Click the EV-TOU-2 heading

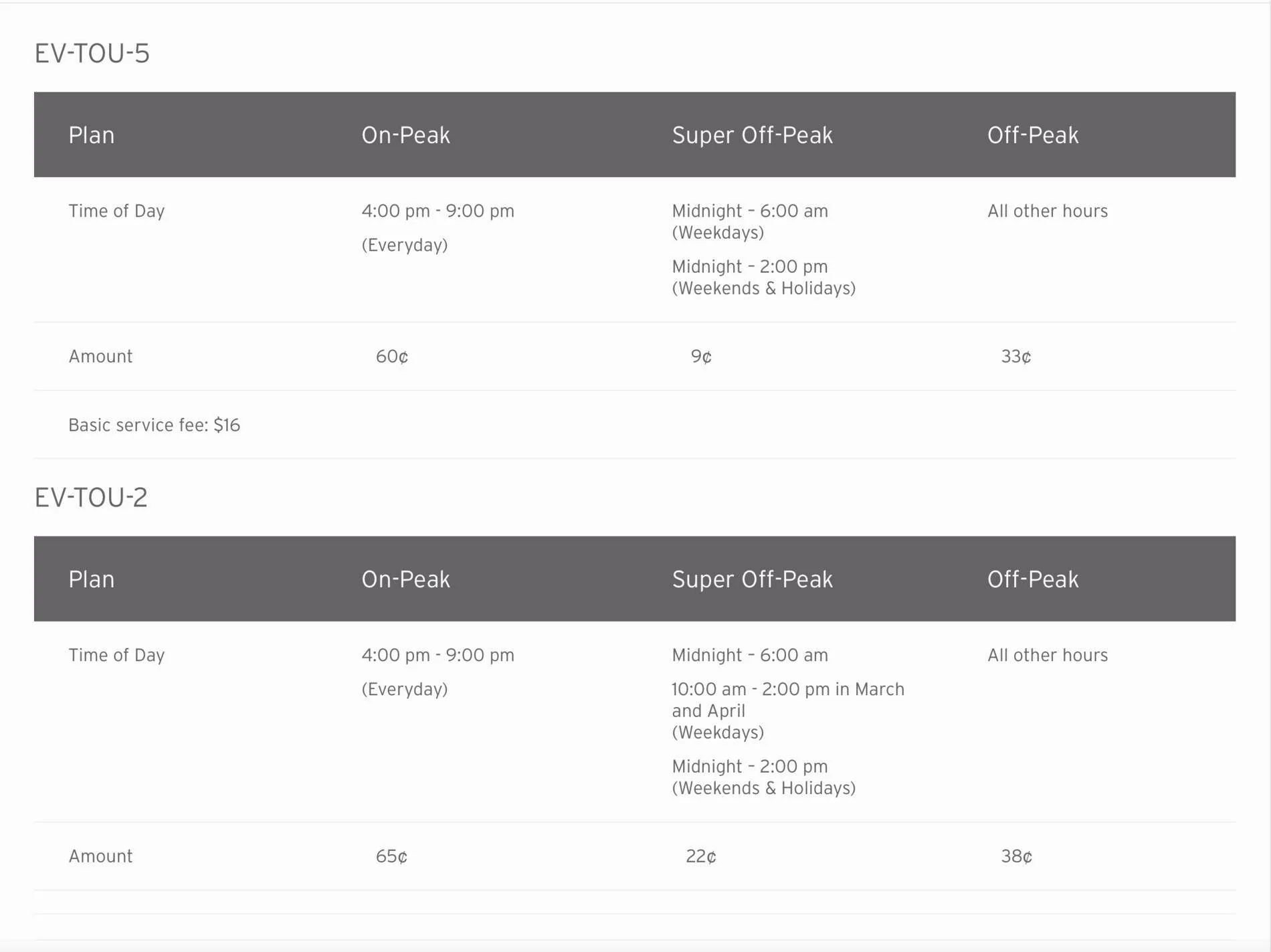tap(91, 498)
